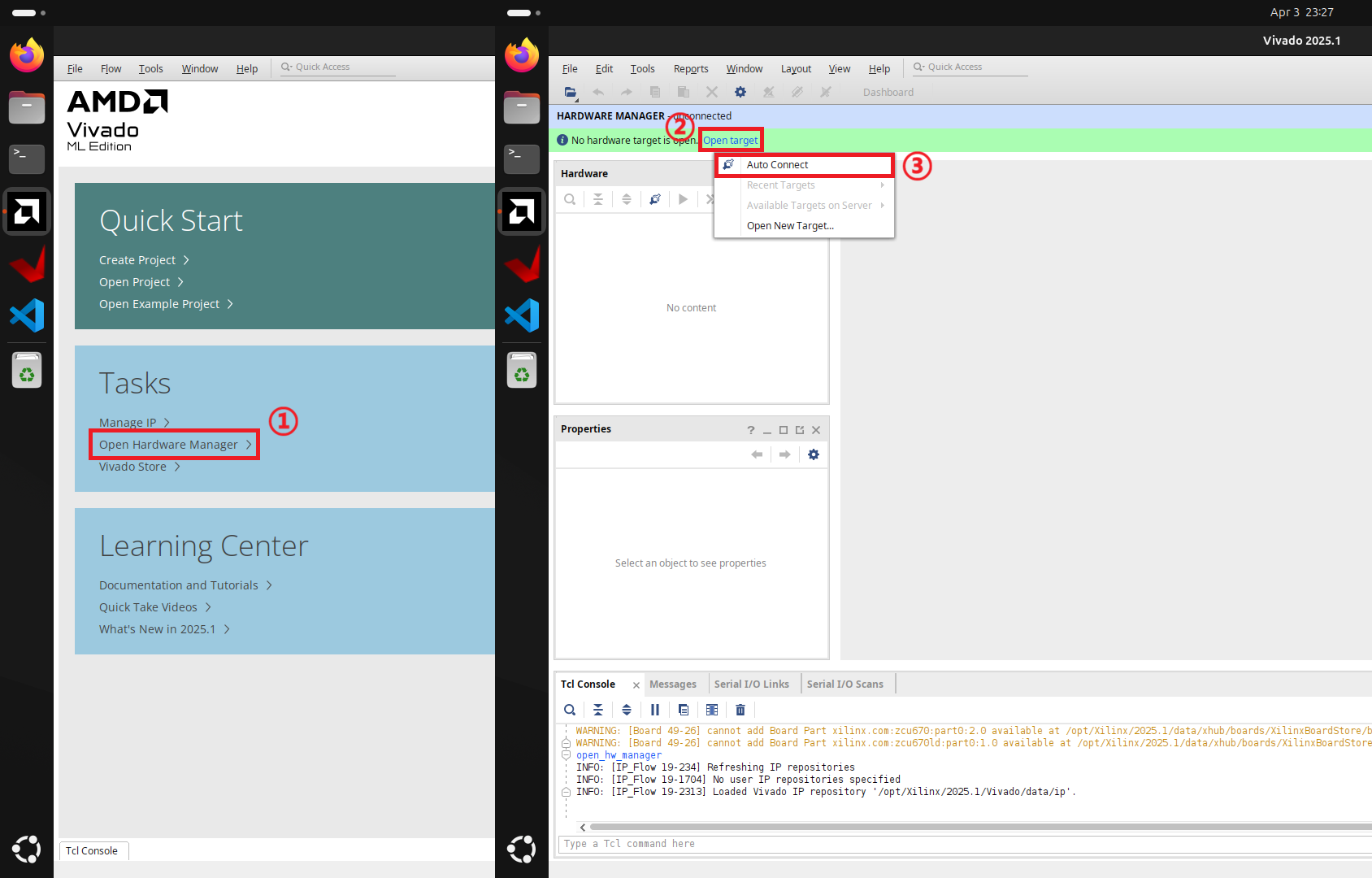Click Open Hardware Manager task link
Viewport: 1372px width, 878px height.
(x=168, y=445)
